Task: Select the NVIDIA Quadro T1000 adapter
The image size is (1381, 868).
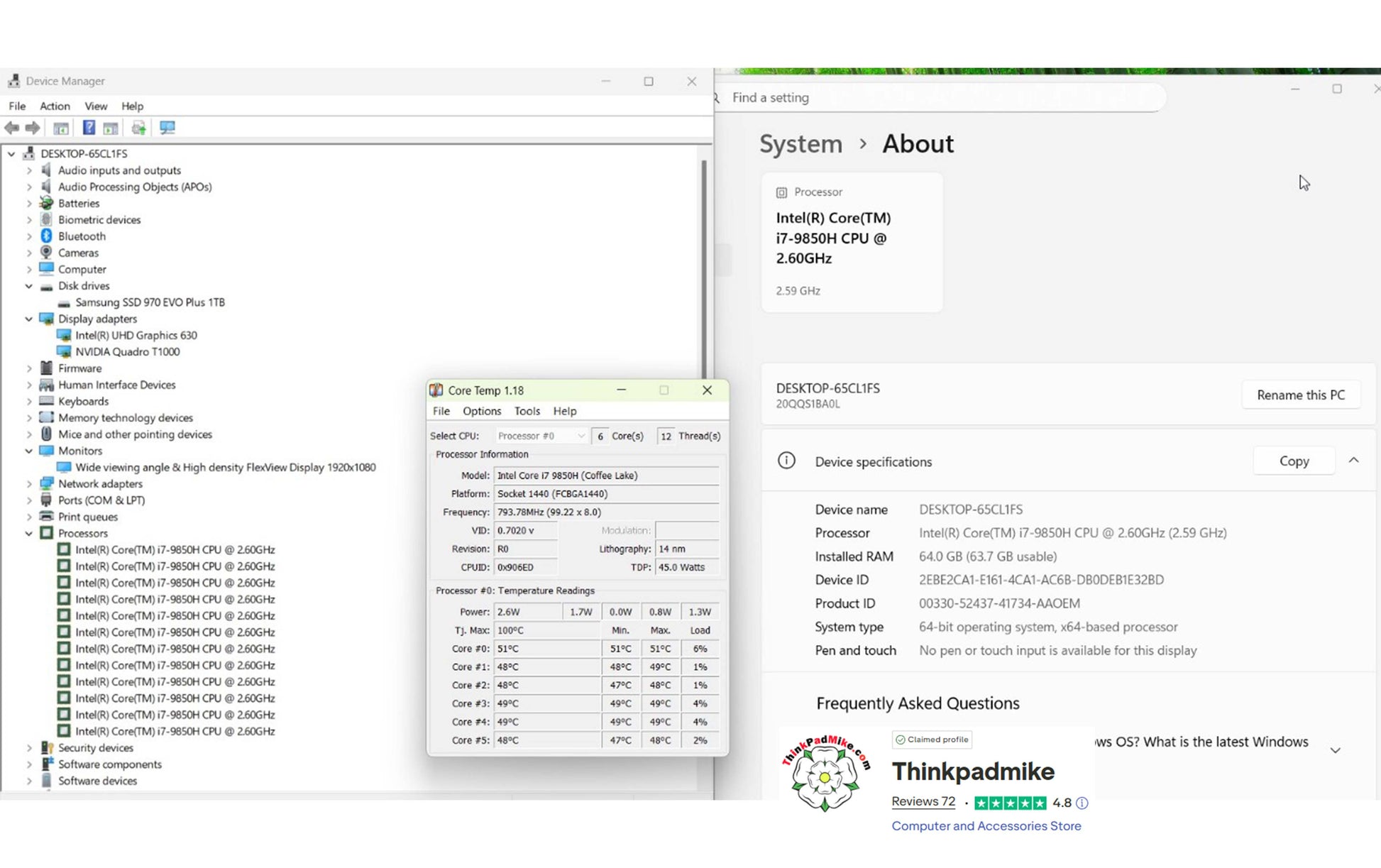Action: 127,352
